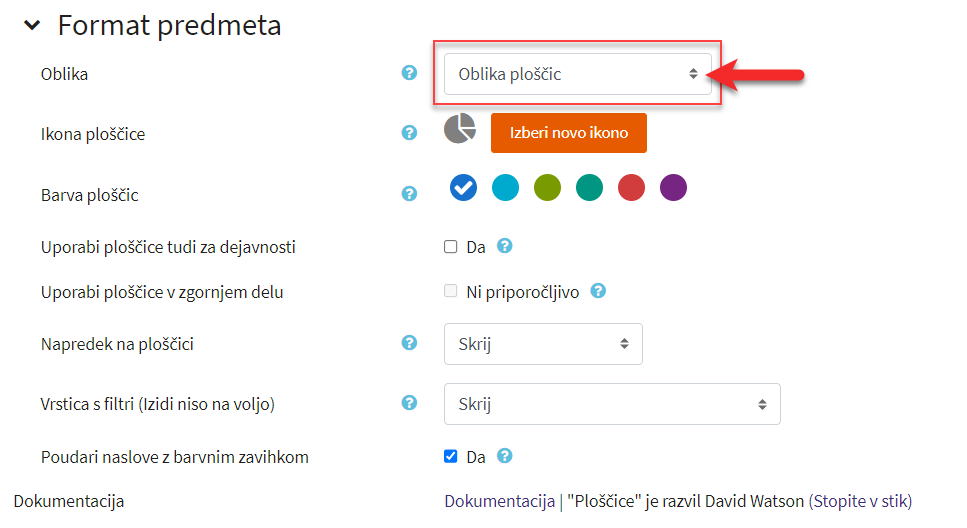967x528 pixels.
Task: Toggle Ni priporočljivo checkbox
Action: 451,291
